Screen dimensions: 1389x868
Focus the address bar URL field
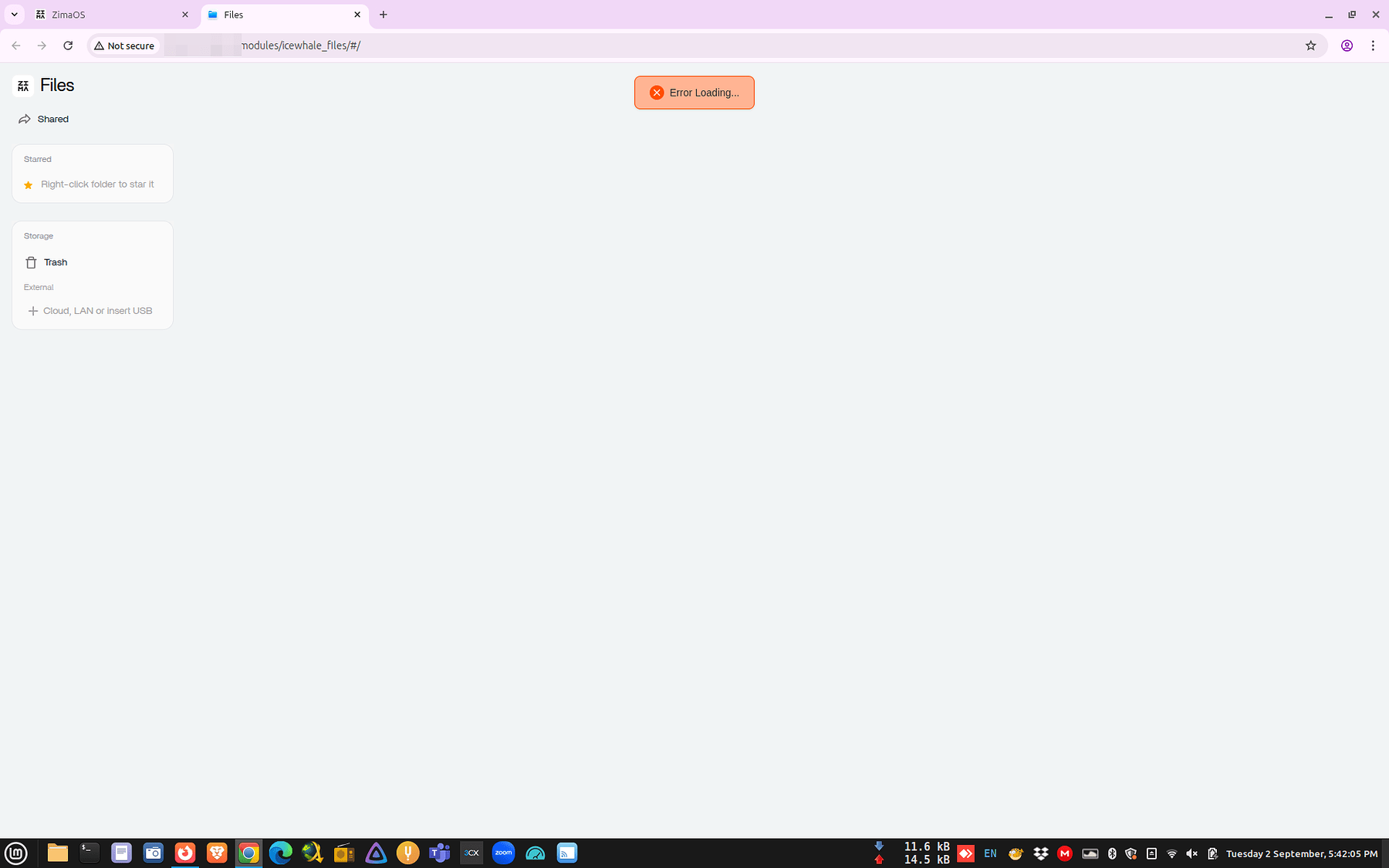694,46
